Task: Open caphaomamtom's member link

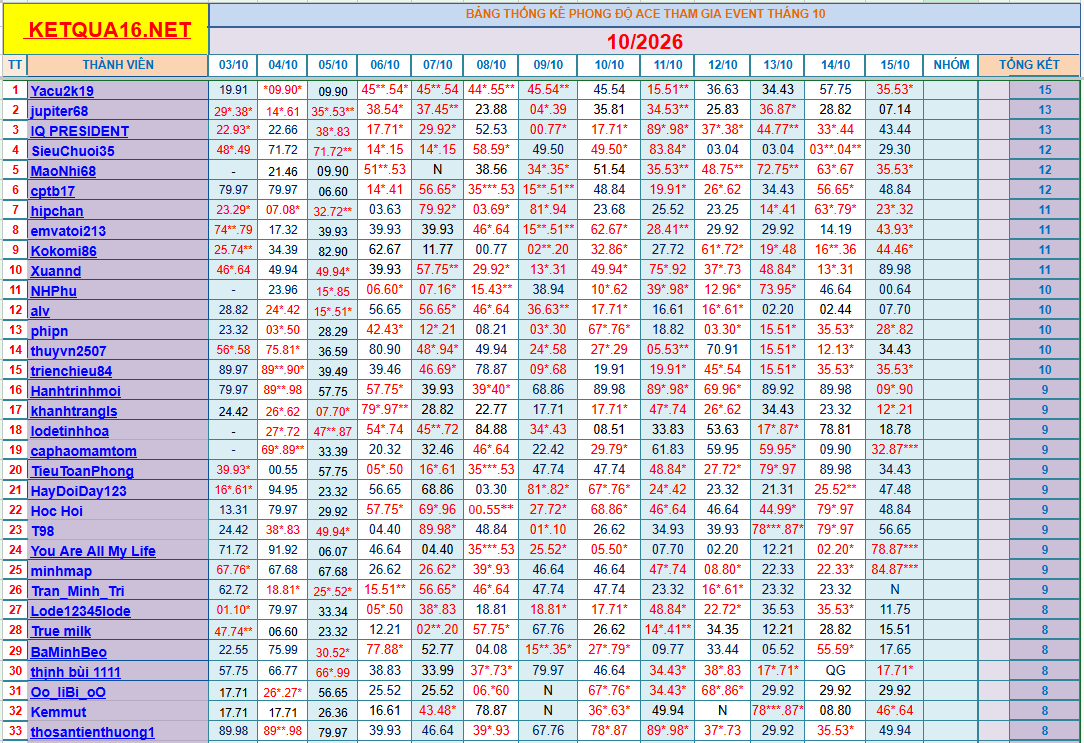Action: click(84, 451)
